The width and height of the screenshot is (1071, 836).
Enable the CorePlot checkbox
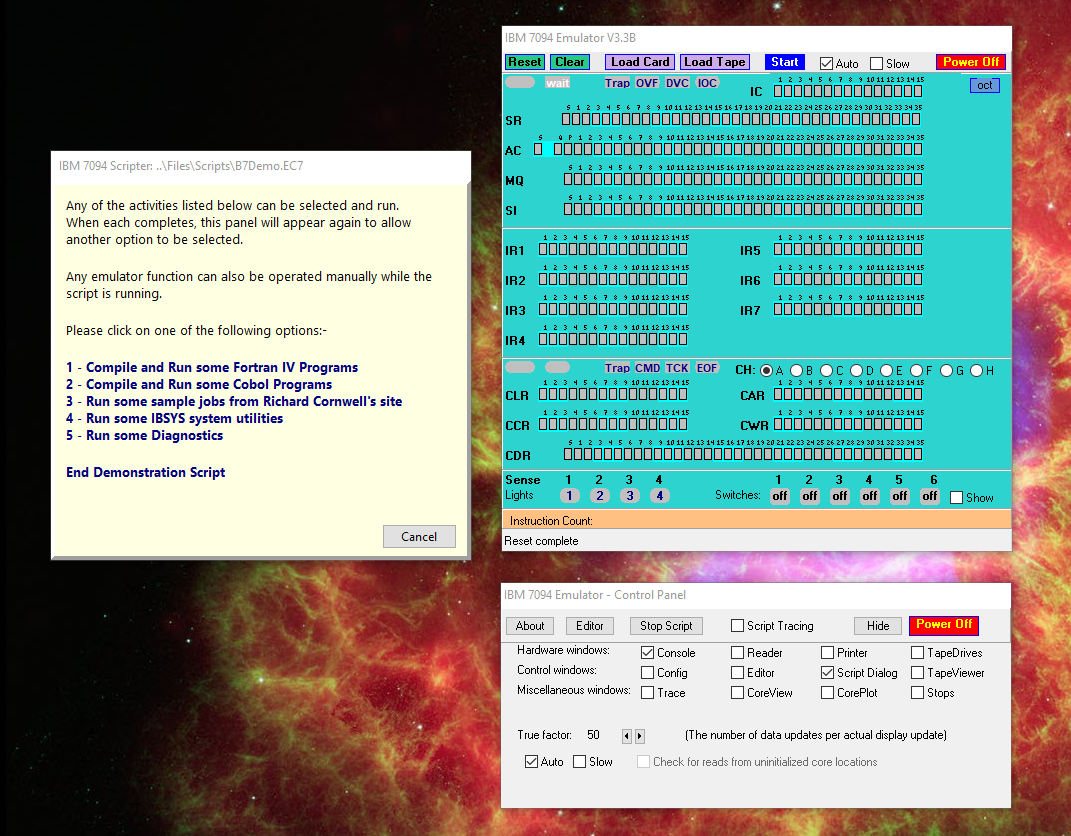click(827, 693)
